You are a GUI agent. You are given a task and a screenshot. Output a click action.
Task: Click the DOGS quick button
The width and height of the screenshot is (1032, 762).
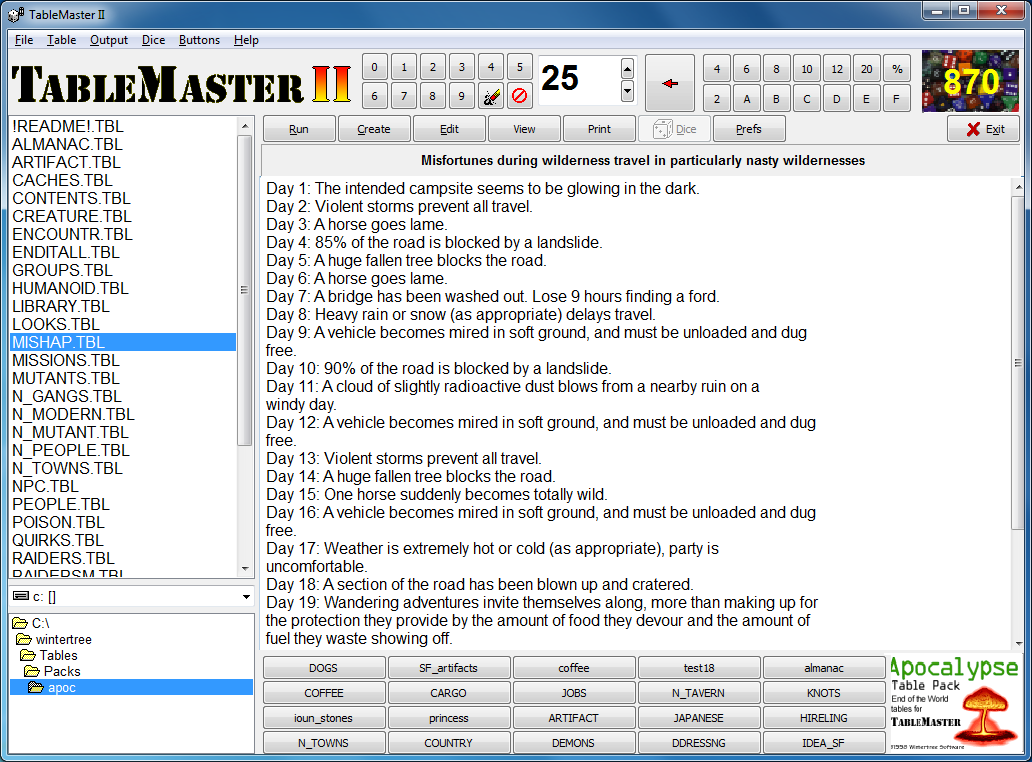tap(323, 668)
